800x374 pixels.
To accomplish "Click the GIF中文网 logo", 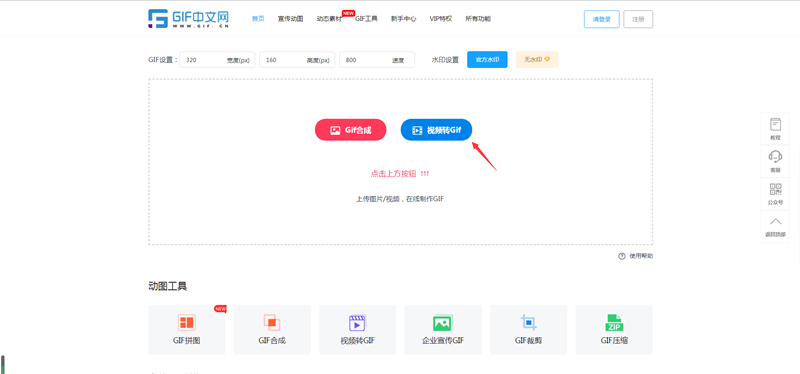I will coord(188,19).
